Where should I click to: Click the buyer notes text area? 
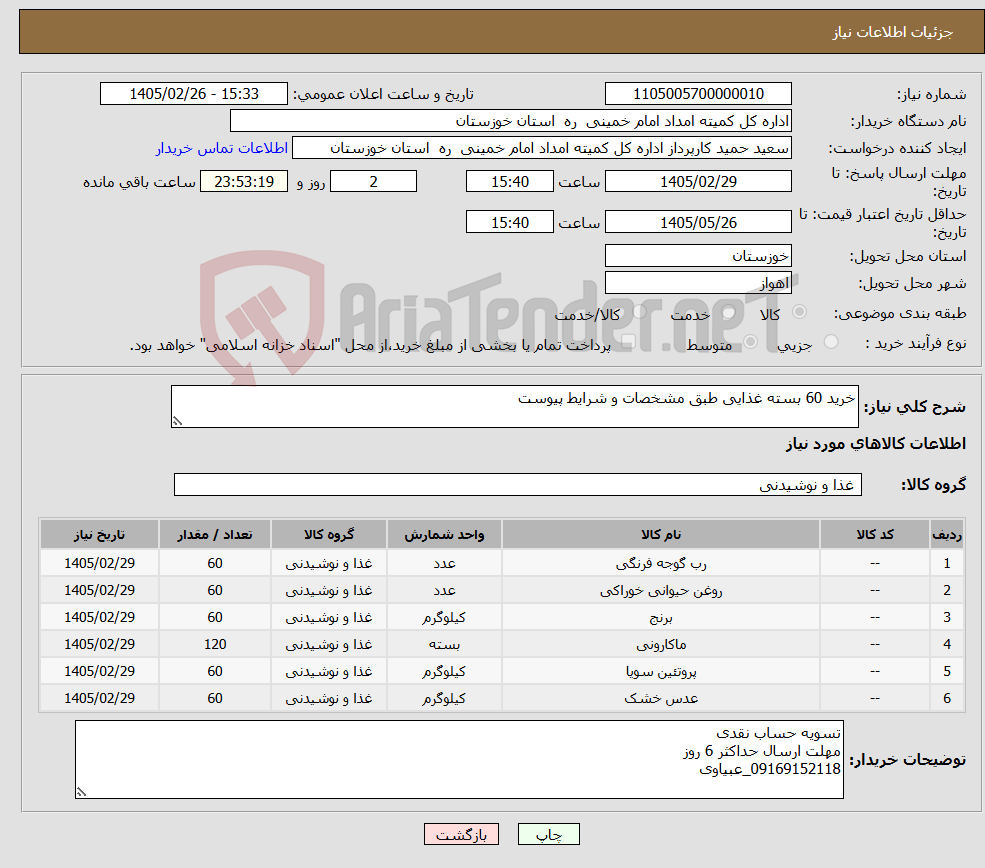click(459, 759)
